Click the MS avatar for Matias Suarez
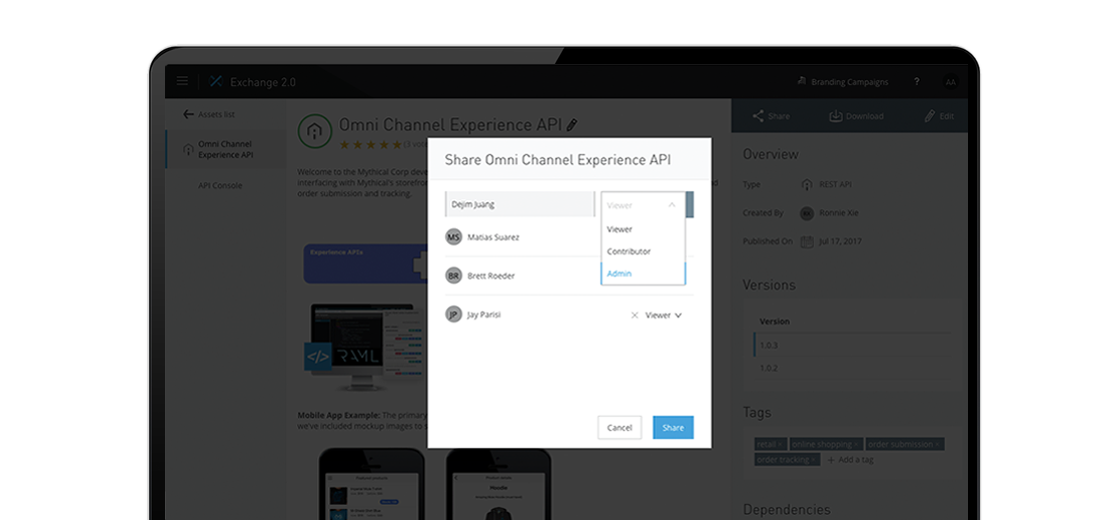Viewport: 1120px width, 520px height. pyautogui.click(x=454, y=237)
